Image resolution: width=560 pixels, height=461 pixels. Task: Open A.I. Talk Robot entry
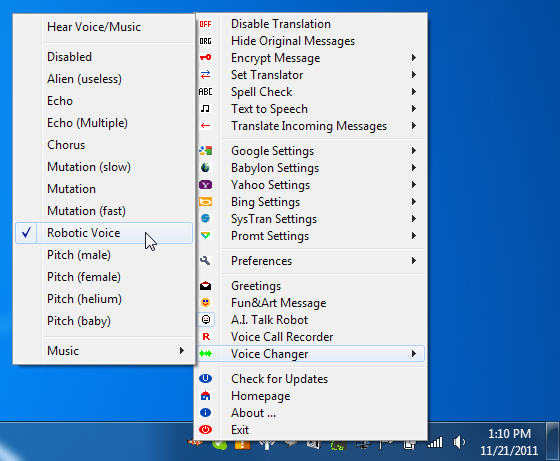click(310, 320)
